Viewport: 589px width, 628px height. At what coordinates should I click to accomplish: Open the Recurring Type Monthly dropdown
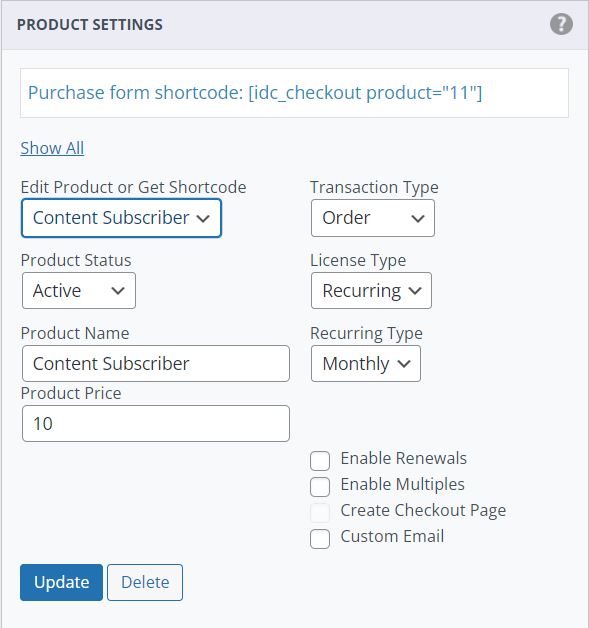pos(366,363)
